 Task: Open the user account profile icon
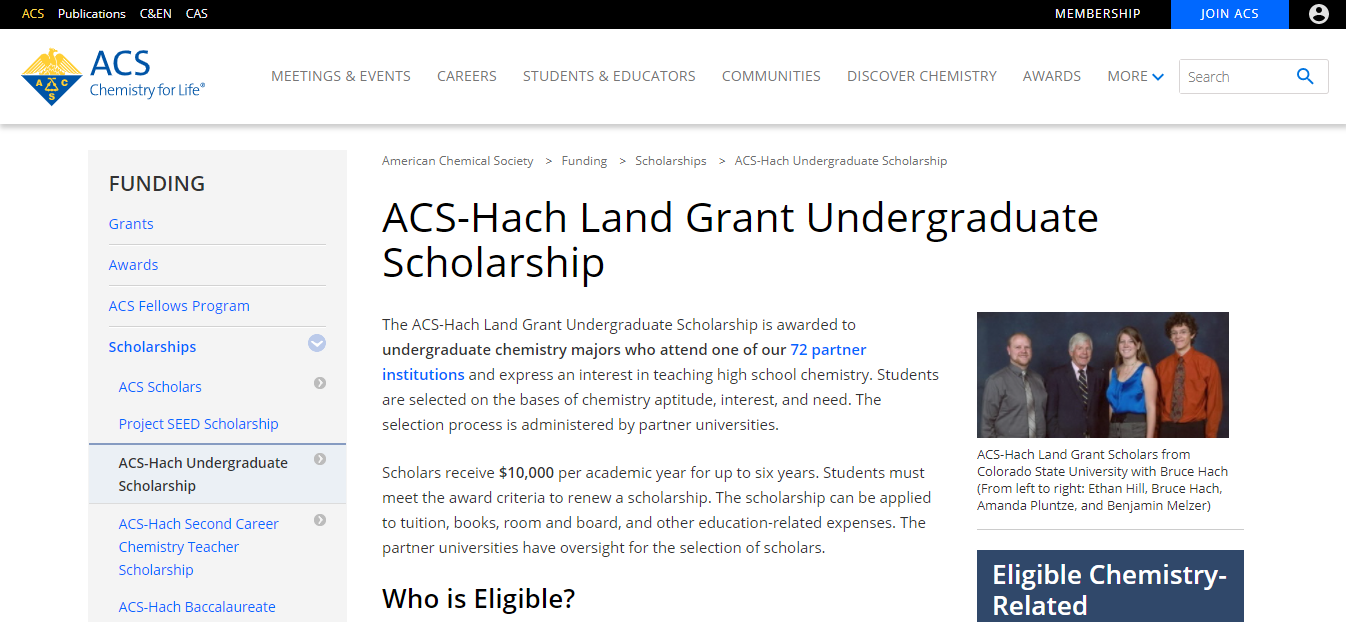(1318, 14)
